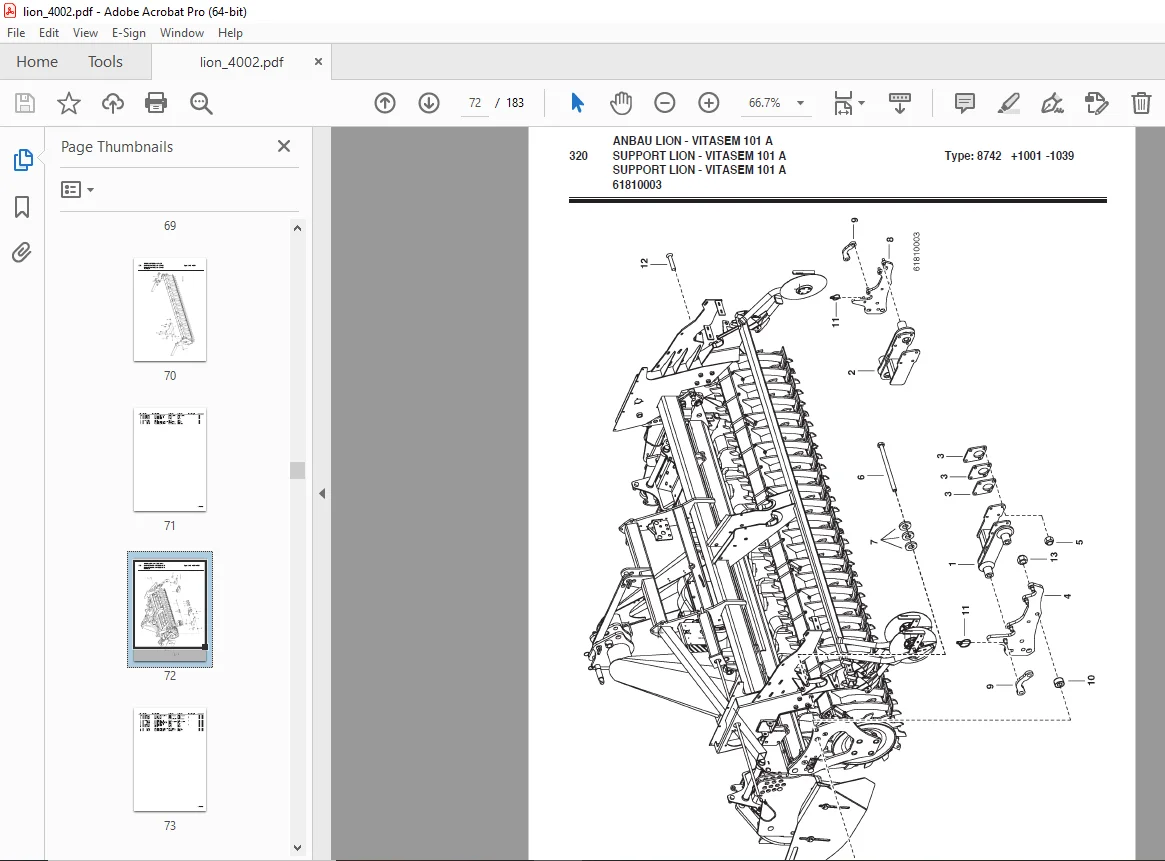Screen dimensions: 1165x861
Task: Activate the Hand pan tool
Action: pos(620,103)
